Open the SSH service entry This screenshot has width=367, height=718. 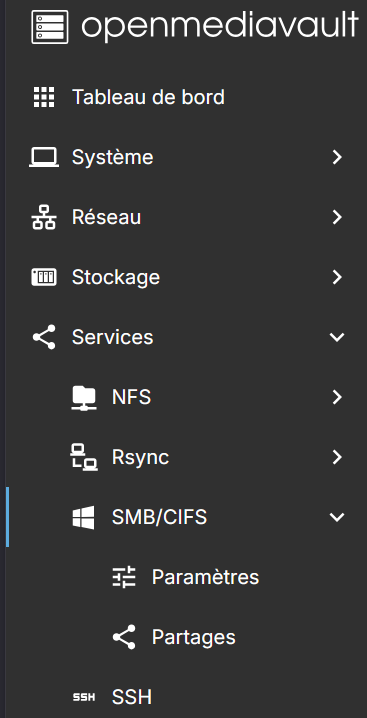(132, 697)
